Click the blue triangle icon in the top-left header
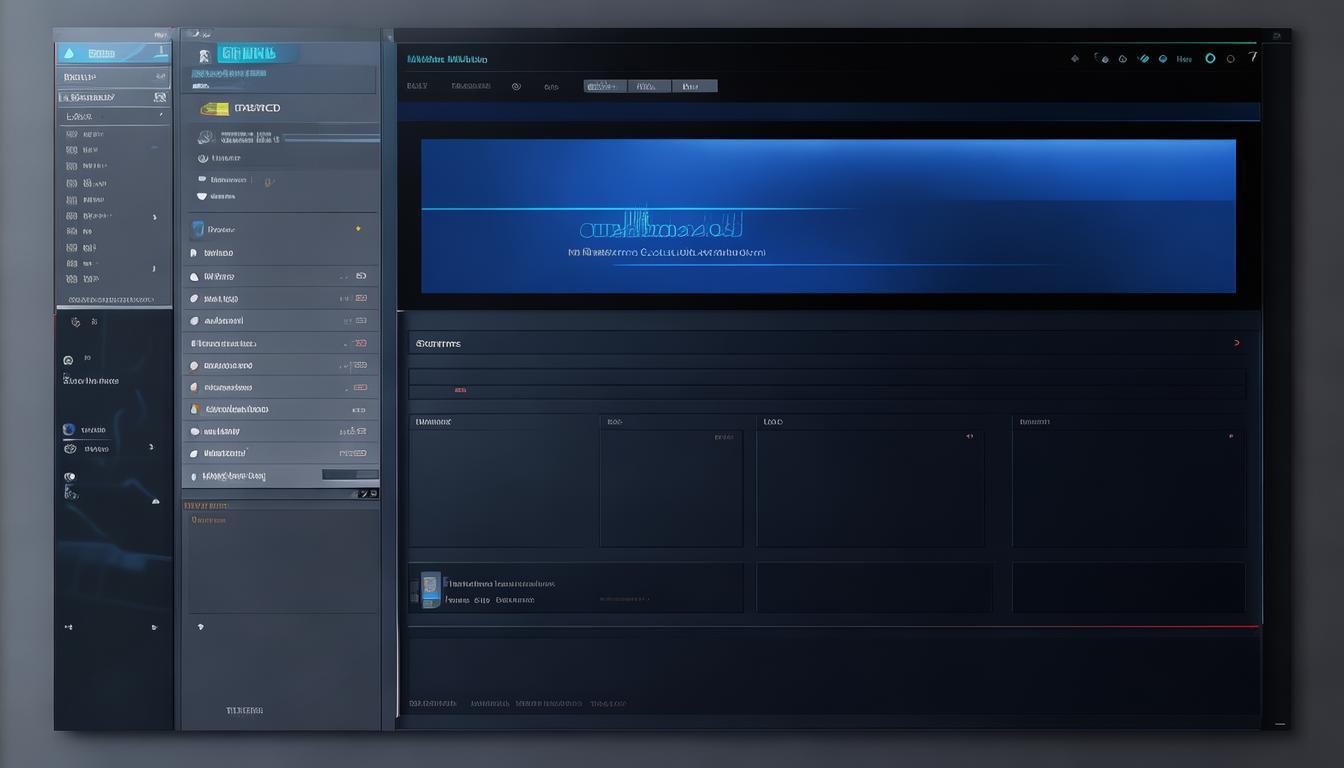Screen dimensions: 1344x768 pos(69,54)
